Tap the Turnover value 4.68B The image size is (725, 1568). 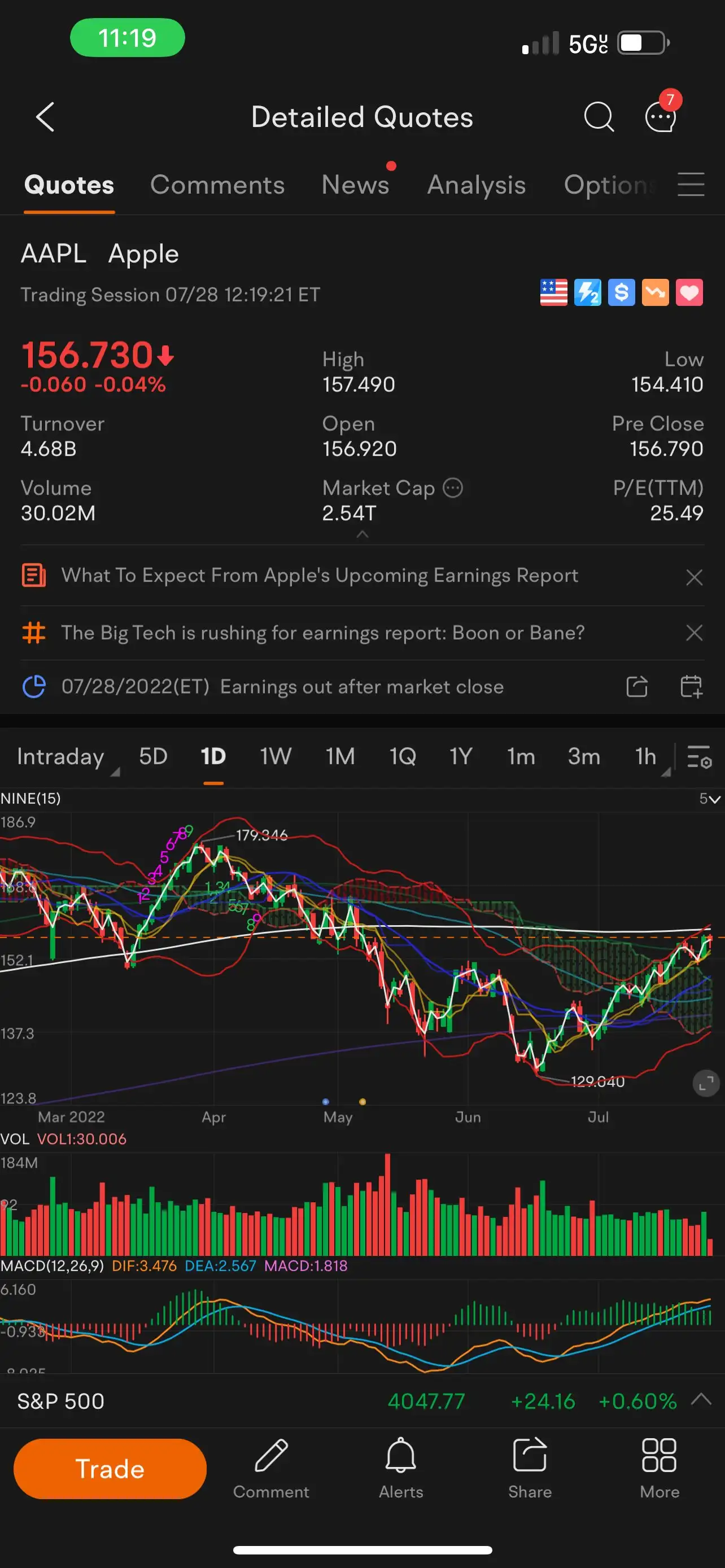coord(49,449)
